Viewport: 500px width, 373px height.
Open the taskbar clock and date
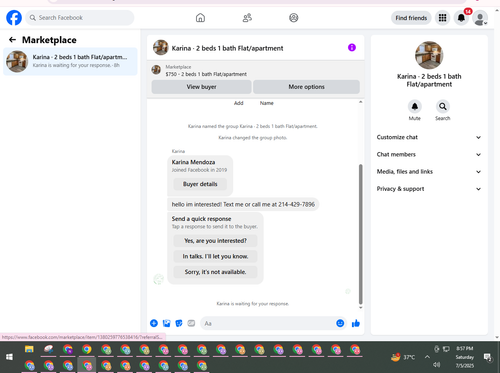click(465, 357)
